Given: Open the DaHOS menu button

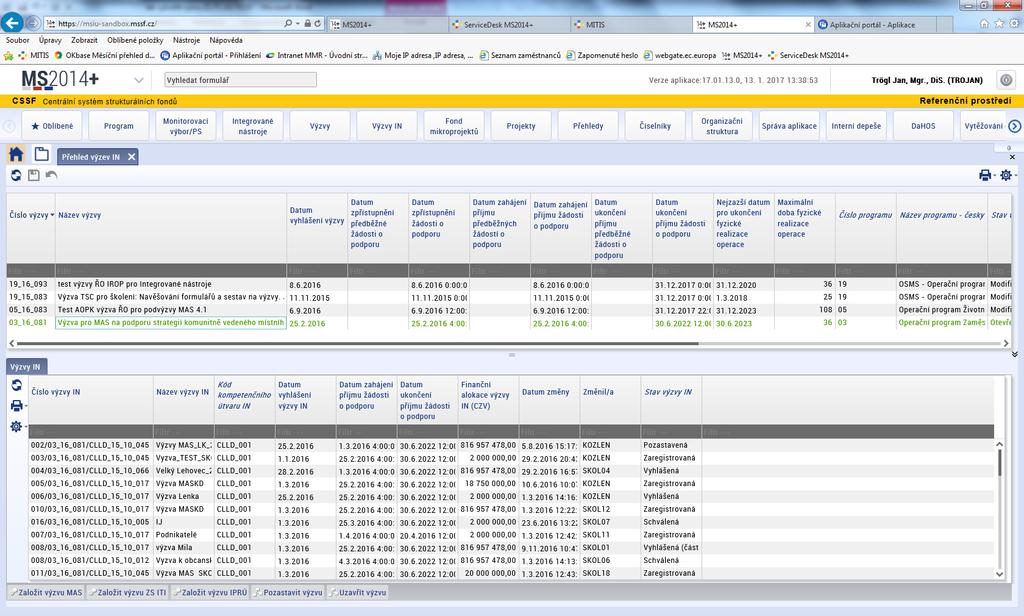Looking at the screenshot, I should [x=923, y=126].
